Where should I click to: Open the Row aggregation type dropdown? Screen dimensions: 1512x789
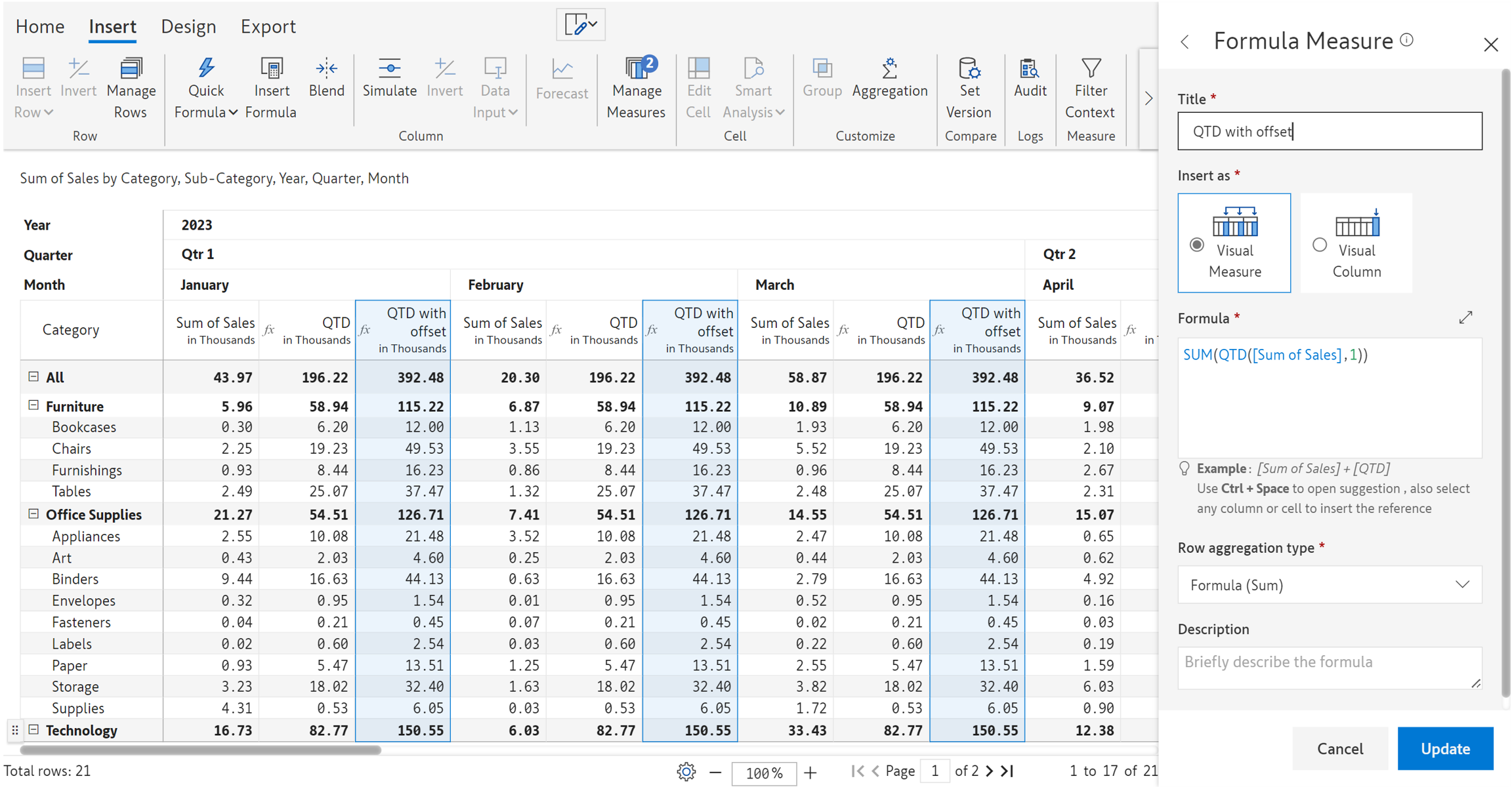point(1329,584)
